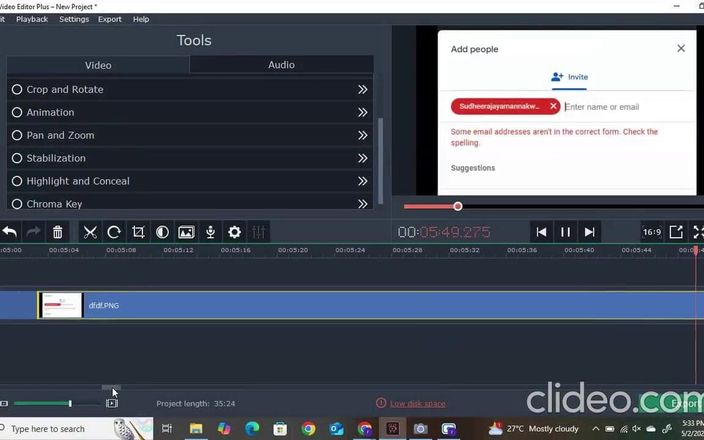Click zoom out timeline icon
This screenshot has width=704, height=440.
tap(4, 404)
